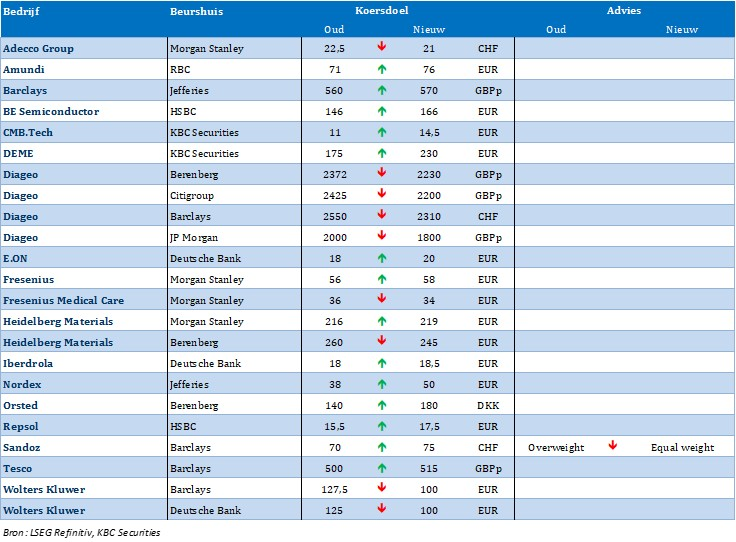This screenshot has width=736, height=542.
Task: Select the Beurshuis column header
Action: [197, 11]
